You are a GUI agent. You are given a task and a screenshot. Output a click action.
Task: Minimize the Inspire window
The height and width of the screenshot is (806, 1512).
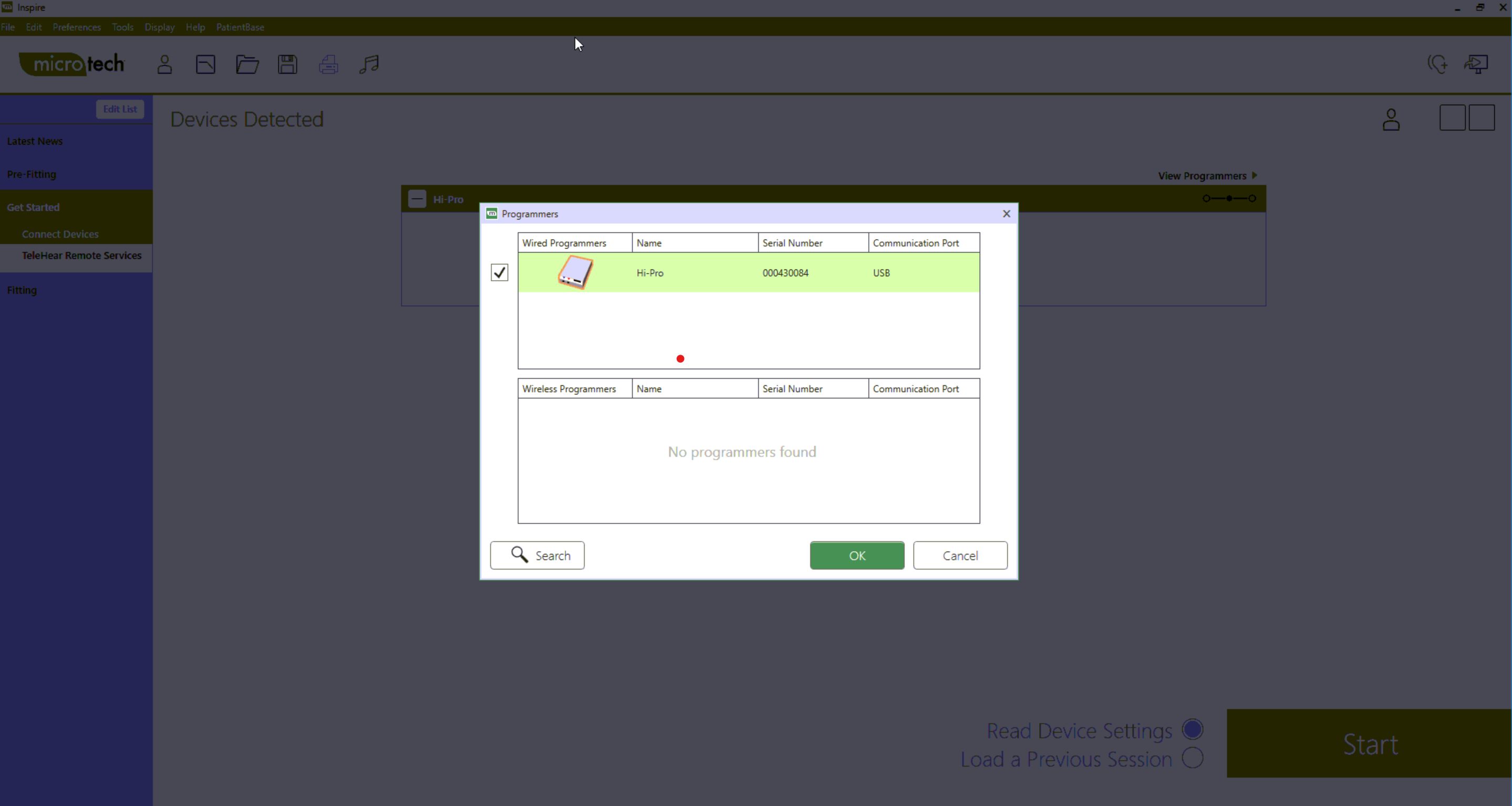click(x=1457, y=8)
